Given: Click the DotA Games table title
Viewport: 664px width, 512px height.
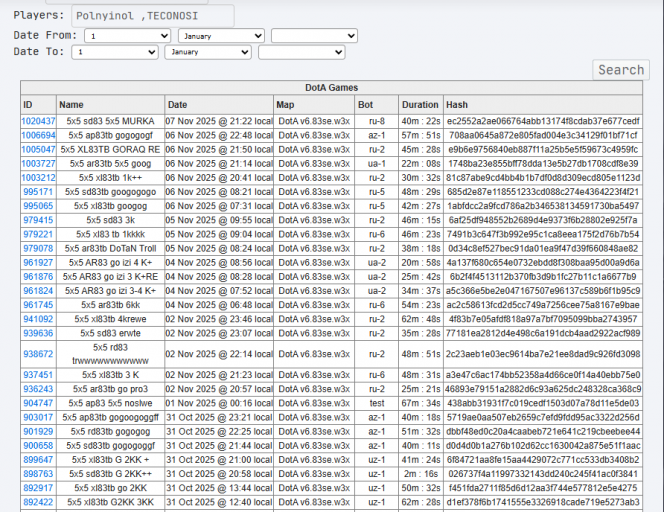Looking at the screenshot, I should 332,88.
